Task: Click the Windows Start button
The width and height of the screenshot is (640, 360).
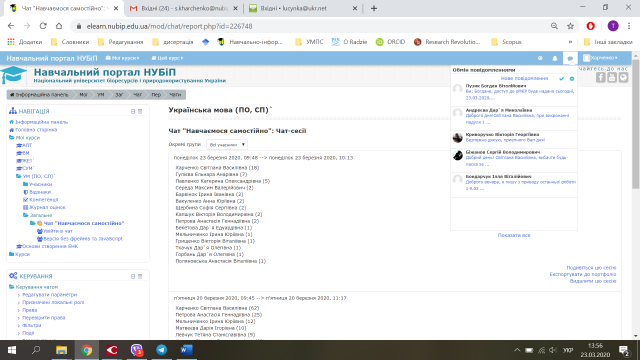Action: click(x=12, y=350)
